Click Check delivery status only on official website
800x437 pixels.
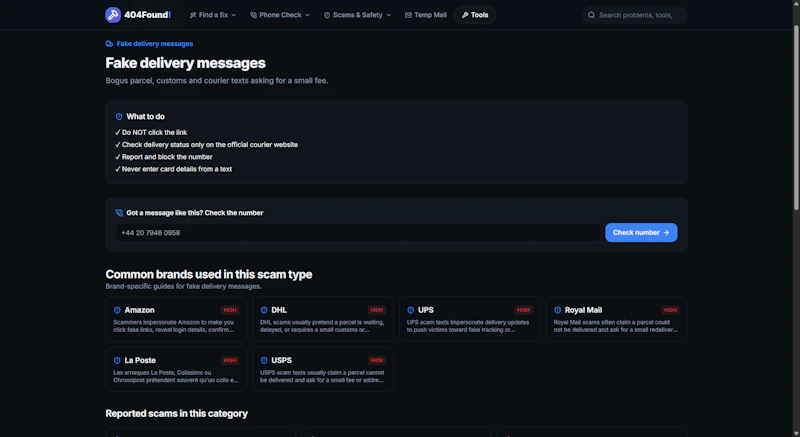(x=210, y=145)
